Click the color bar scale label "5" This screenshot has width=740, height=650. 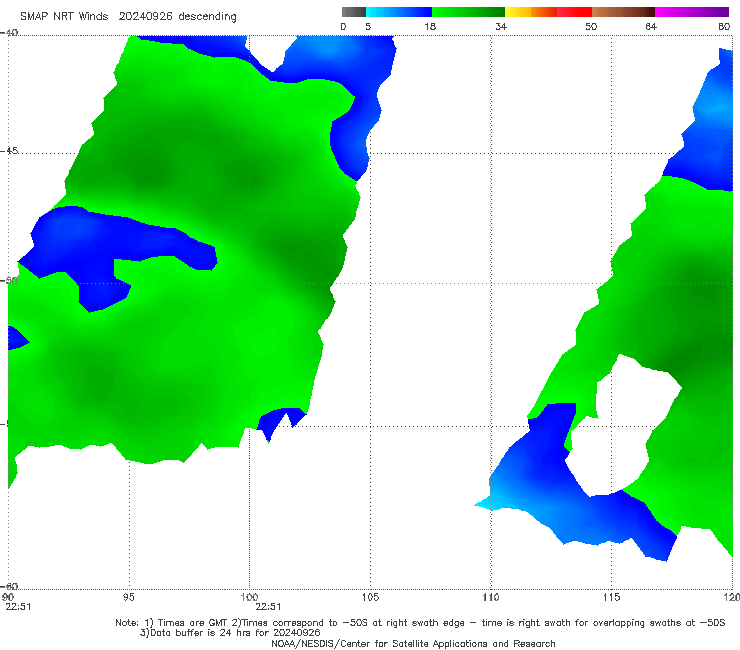[368, 26]
